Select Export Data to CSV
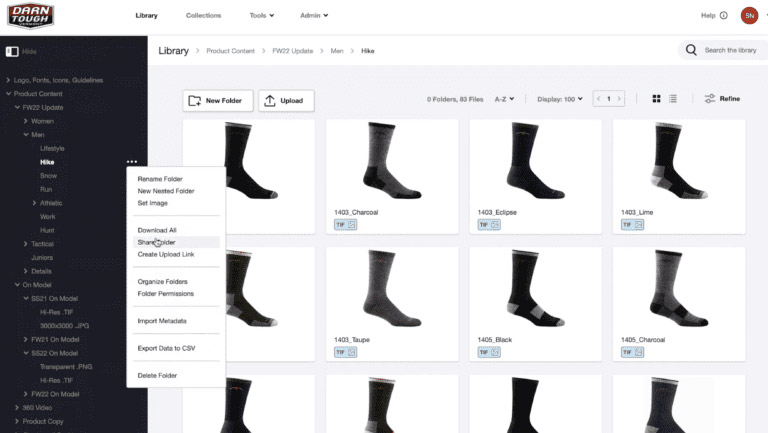 167,348
